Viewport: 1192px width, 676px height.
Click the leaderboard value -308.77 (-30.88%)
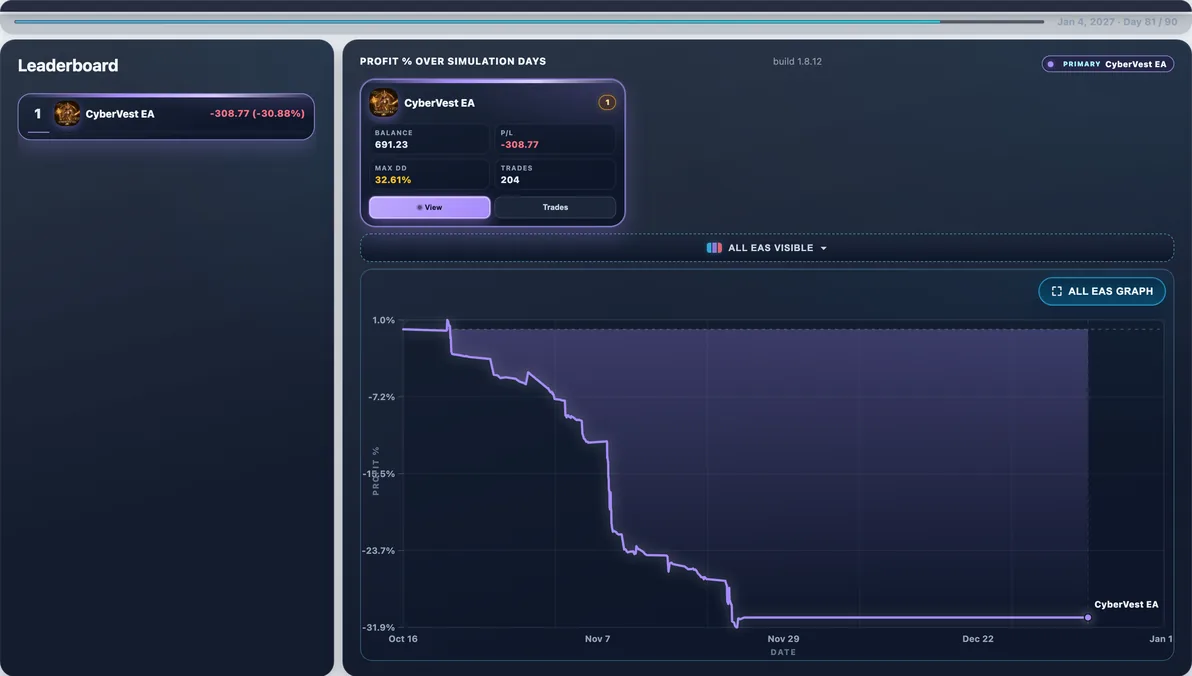coord(257,113)
